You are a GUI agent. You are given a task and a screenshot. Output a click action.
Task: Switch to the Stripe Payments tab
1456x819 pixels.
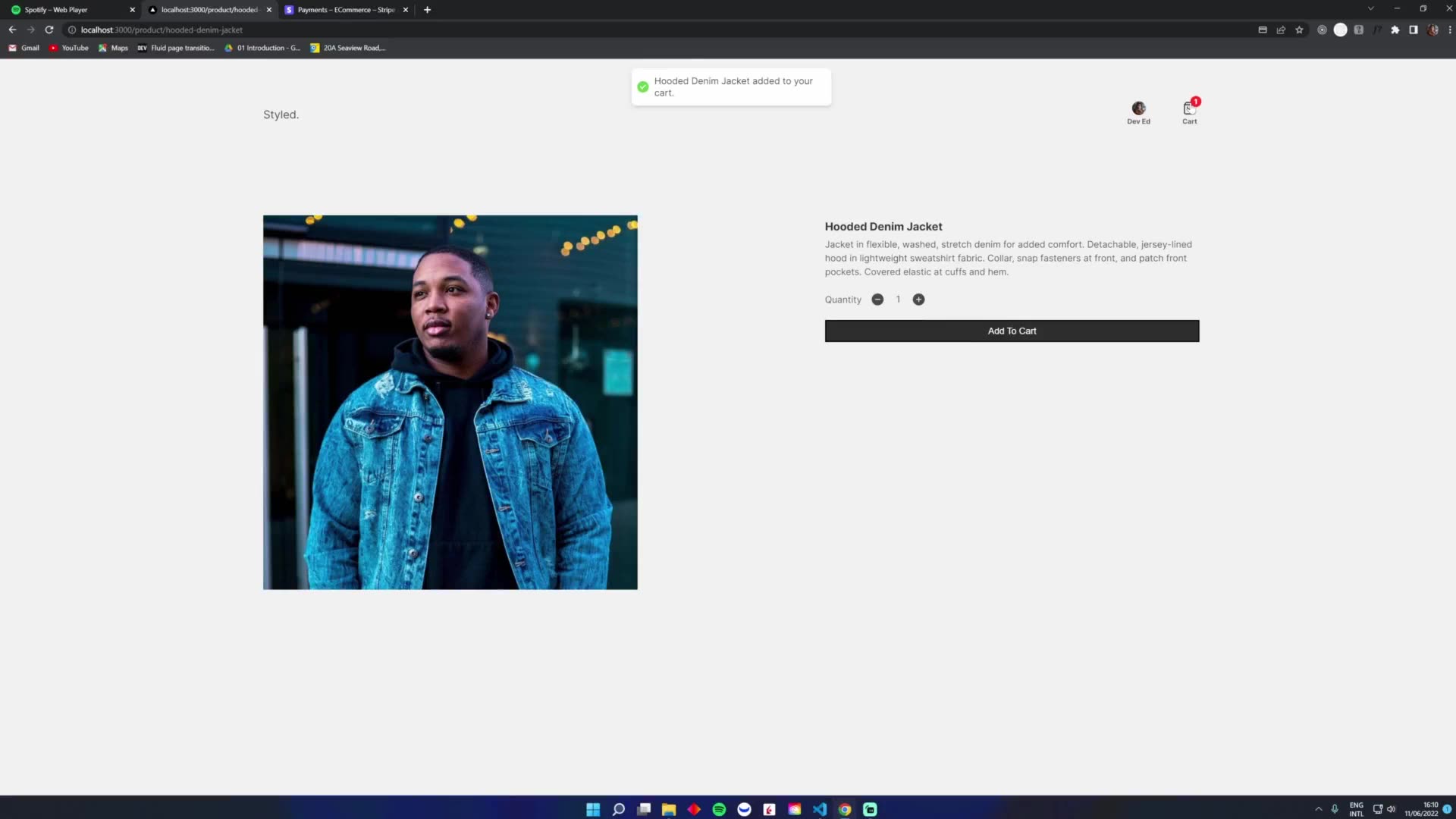(x=341, y=10)
